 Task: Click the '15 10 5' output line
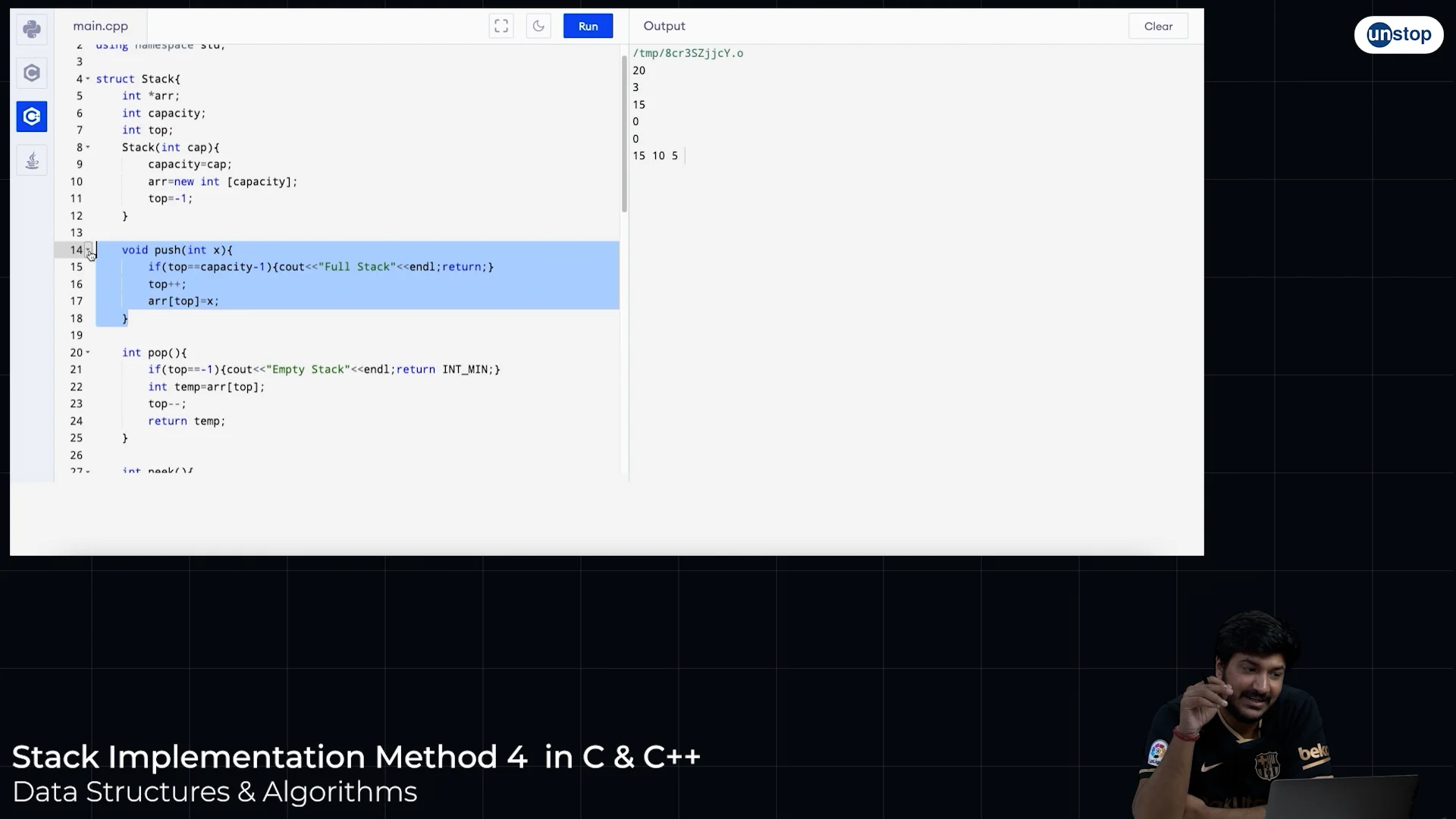coord(655,155)
